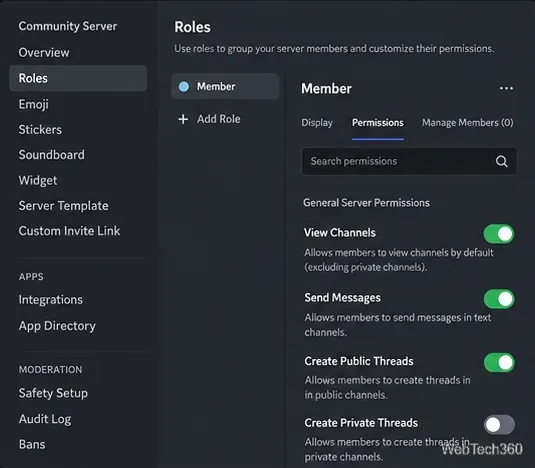Click the Send Messages permission title
Screen dimensions: 535x468
click(x=343, y=298)
